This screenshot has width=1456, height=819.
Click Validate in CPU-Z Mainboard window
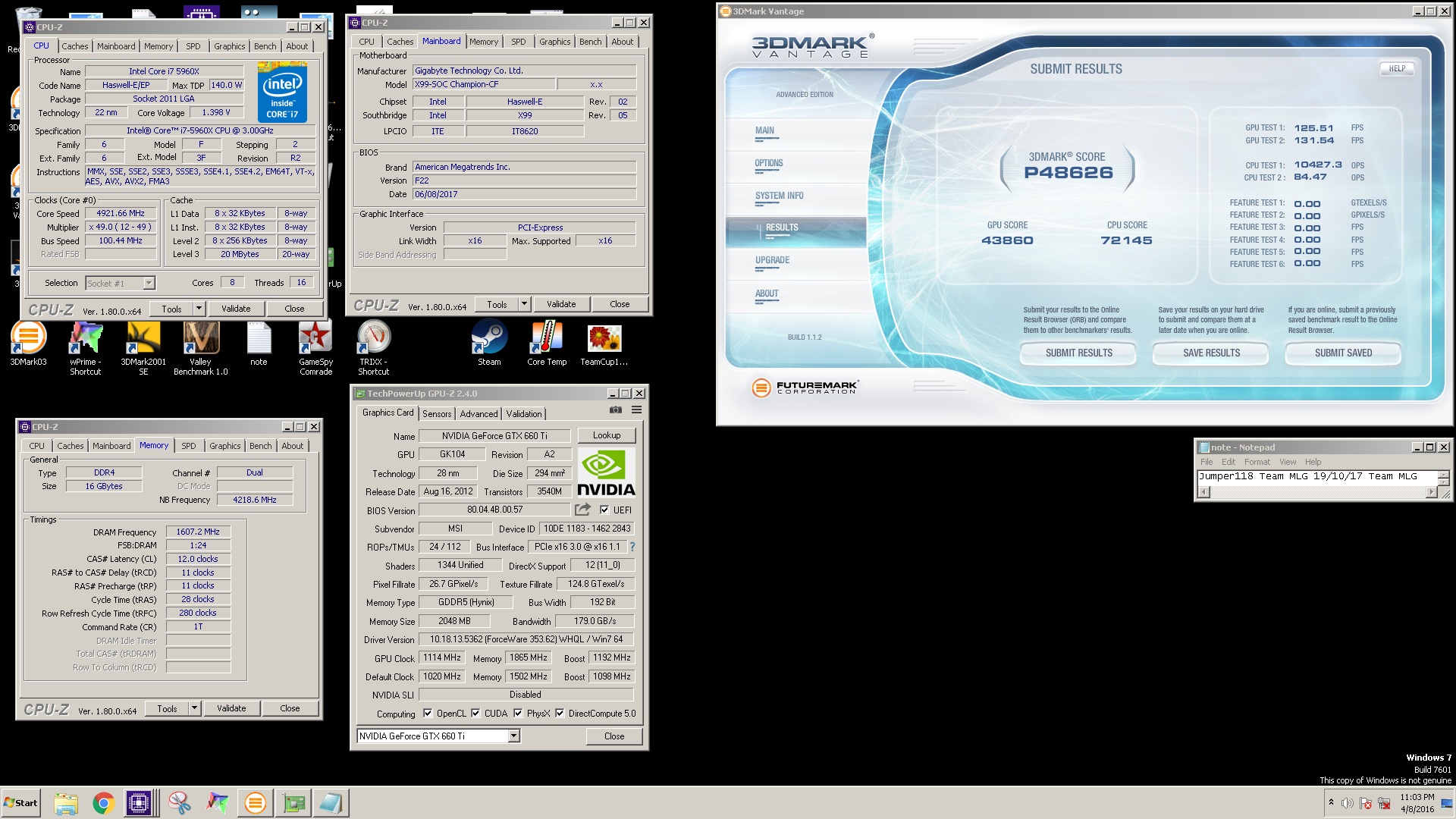561,304
